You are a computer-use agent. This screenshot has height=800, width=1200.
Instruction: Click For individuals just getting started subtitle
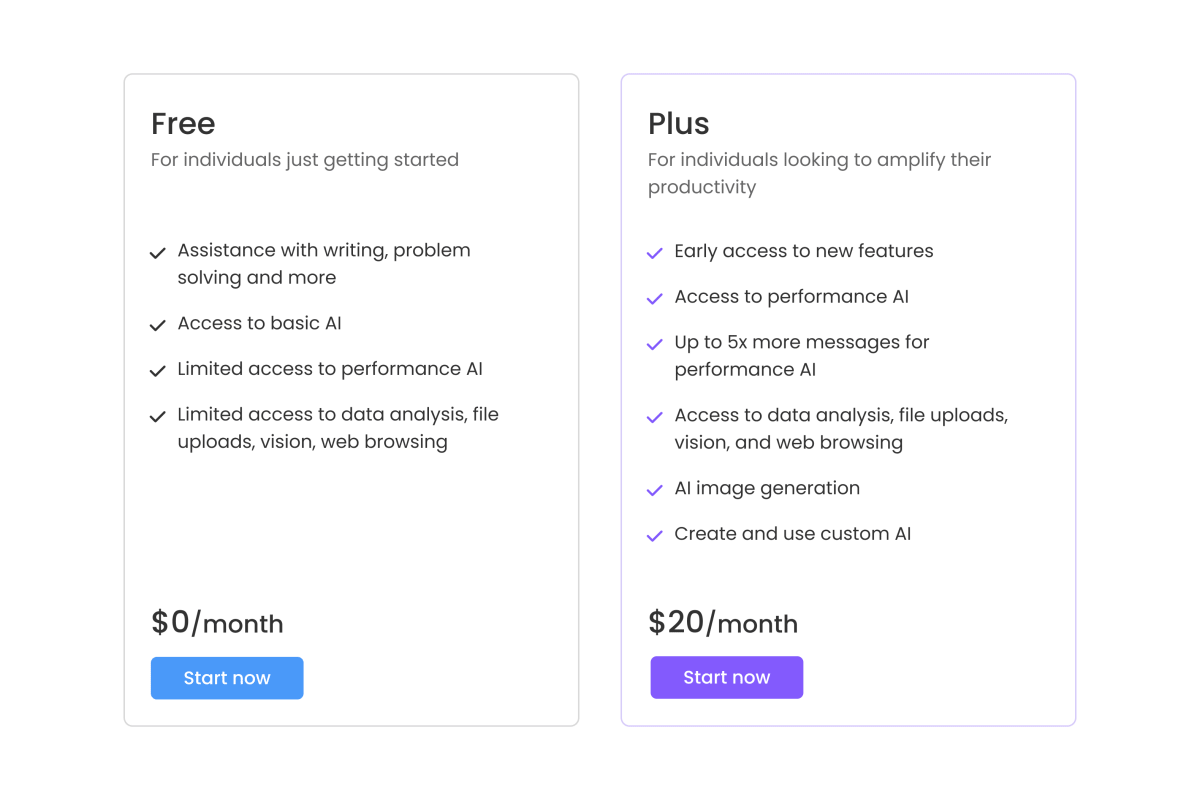pyautogui.click(x=305, y=160)
